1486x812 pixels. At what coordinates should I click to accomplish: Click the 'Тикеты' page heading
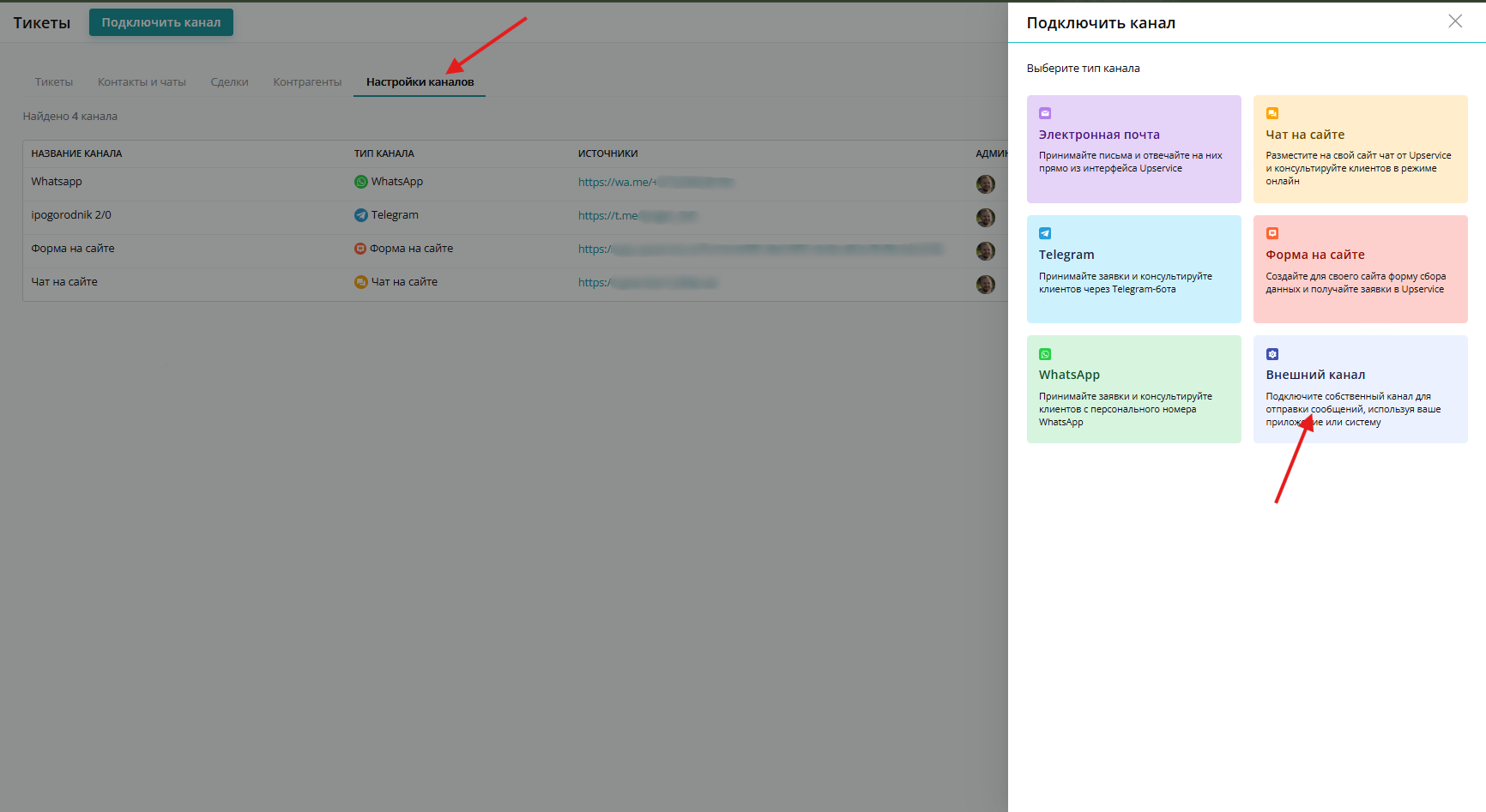click(x=42, y=23)
